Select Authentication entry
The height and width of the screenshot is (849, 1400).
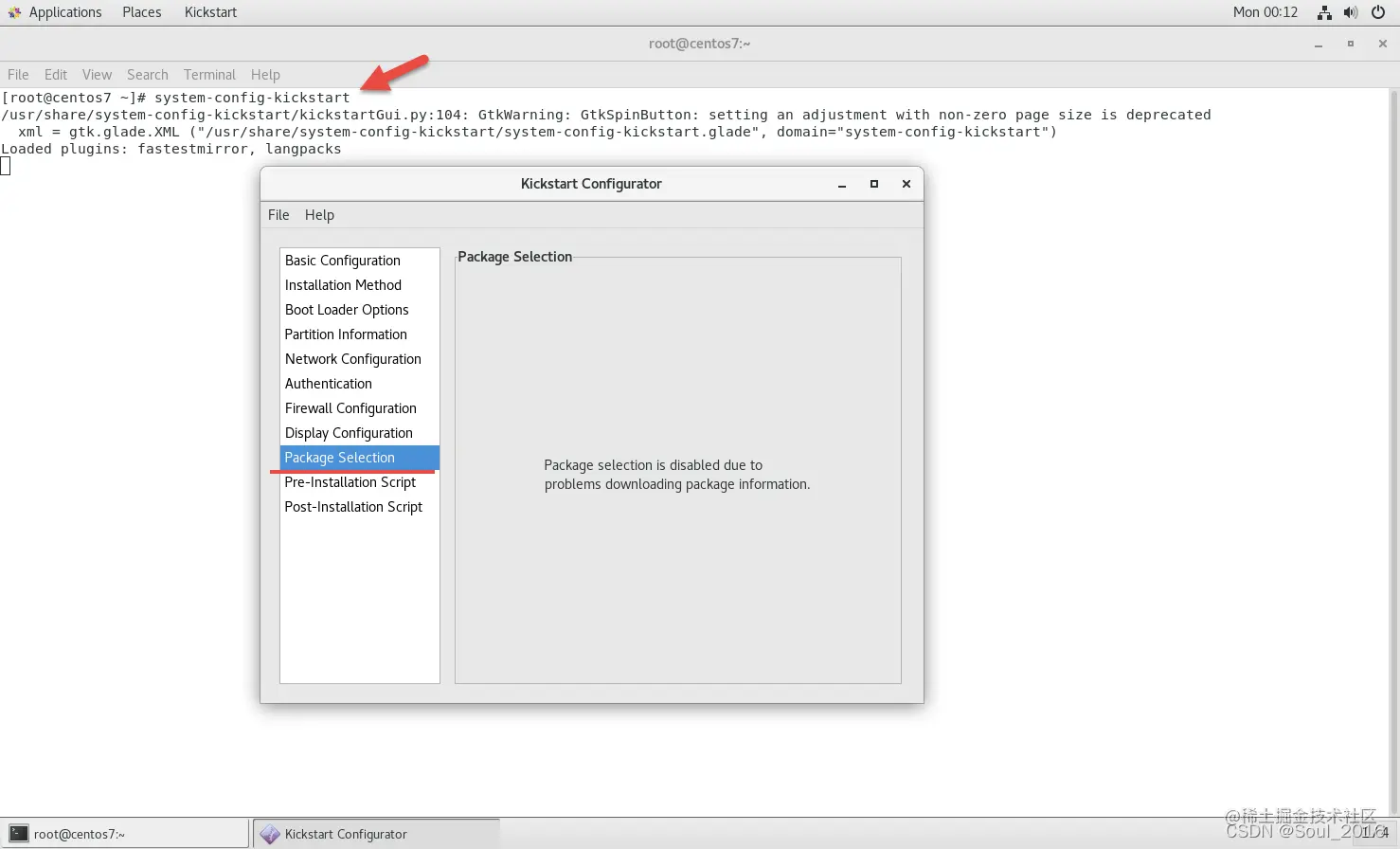(360, 384)
